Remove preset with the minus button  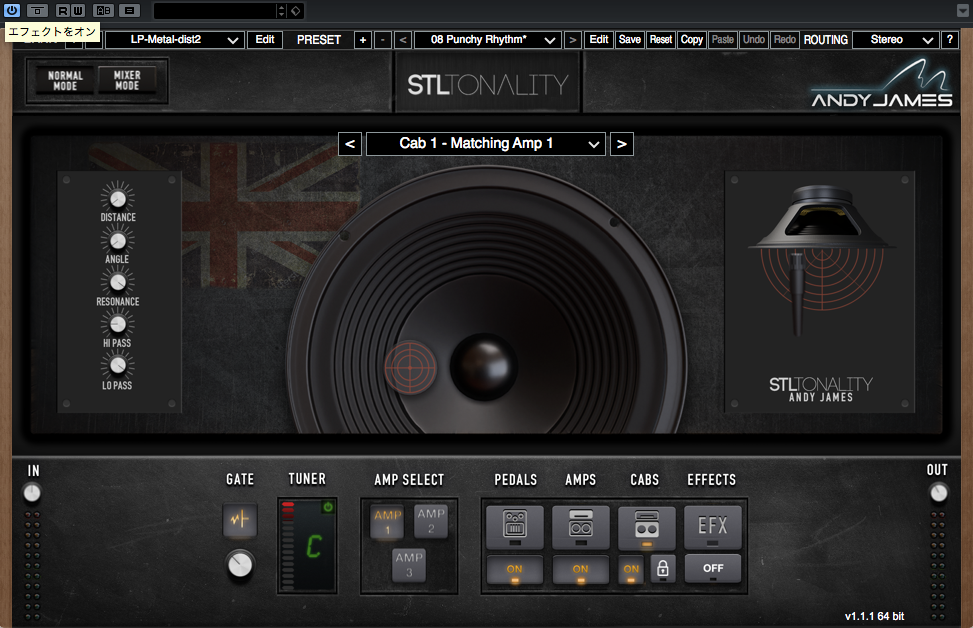[383, 40]
